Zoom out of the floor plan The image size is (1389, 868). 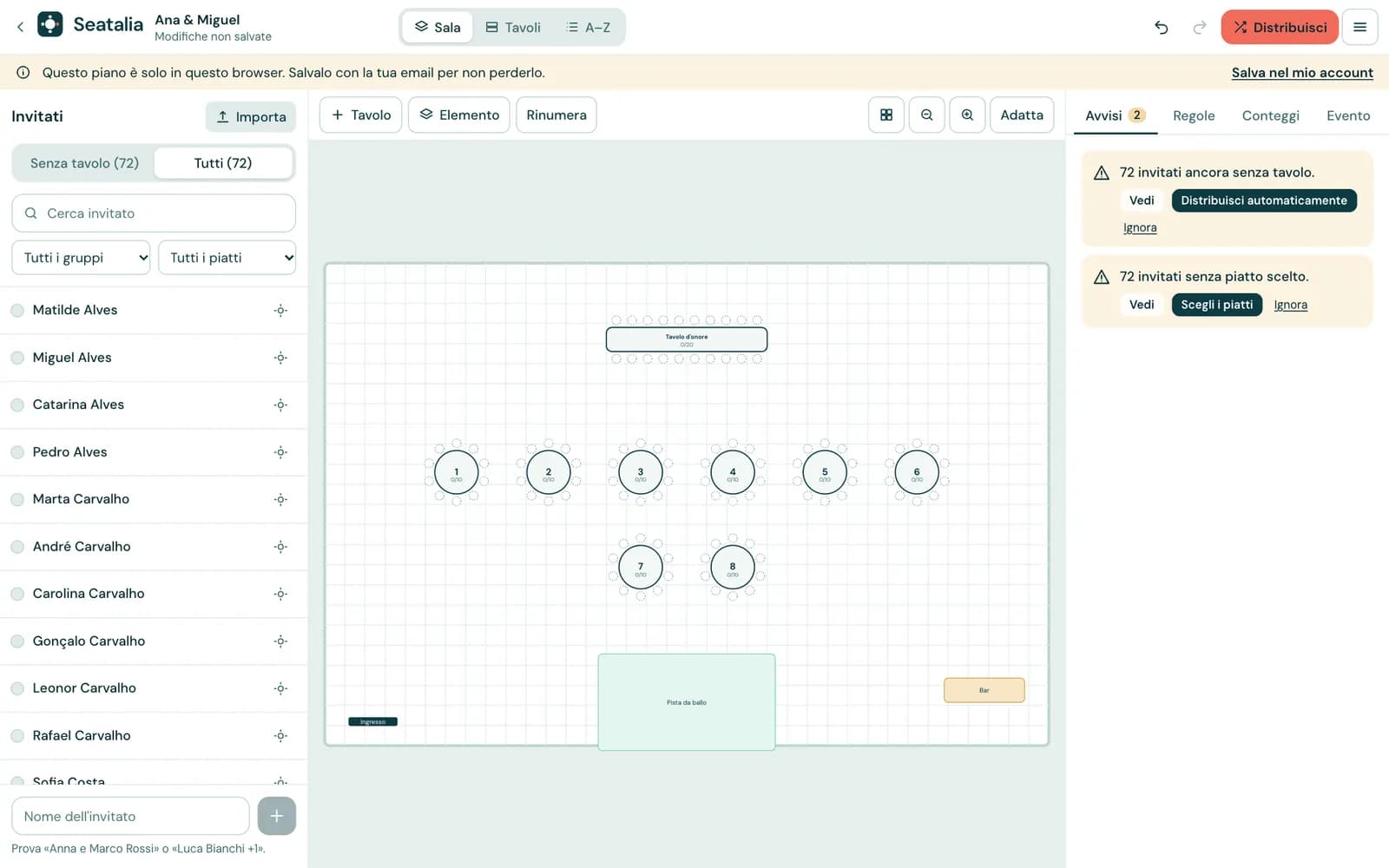[926, 115]
